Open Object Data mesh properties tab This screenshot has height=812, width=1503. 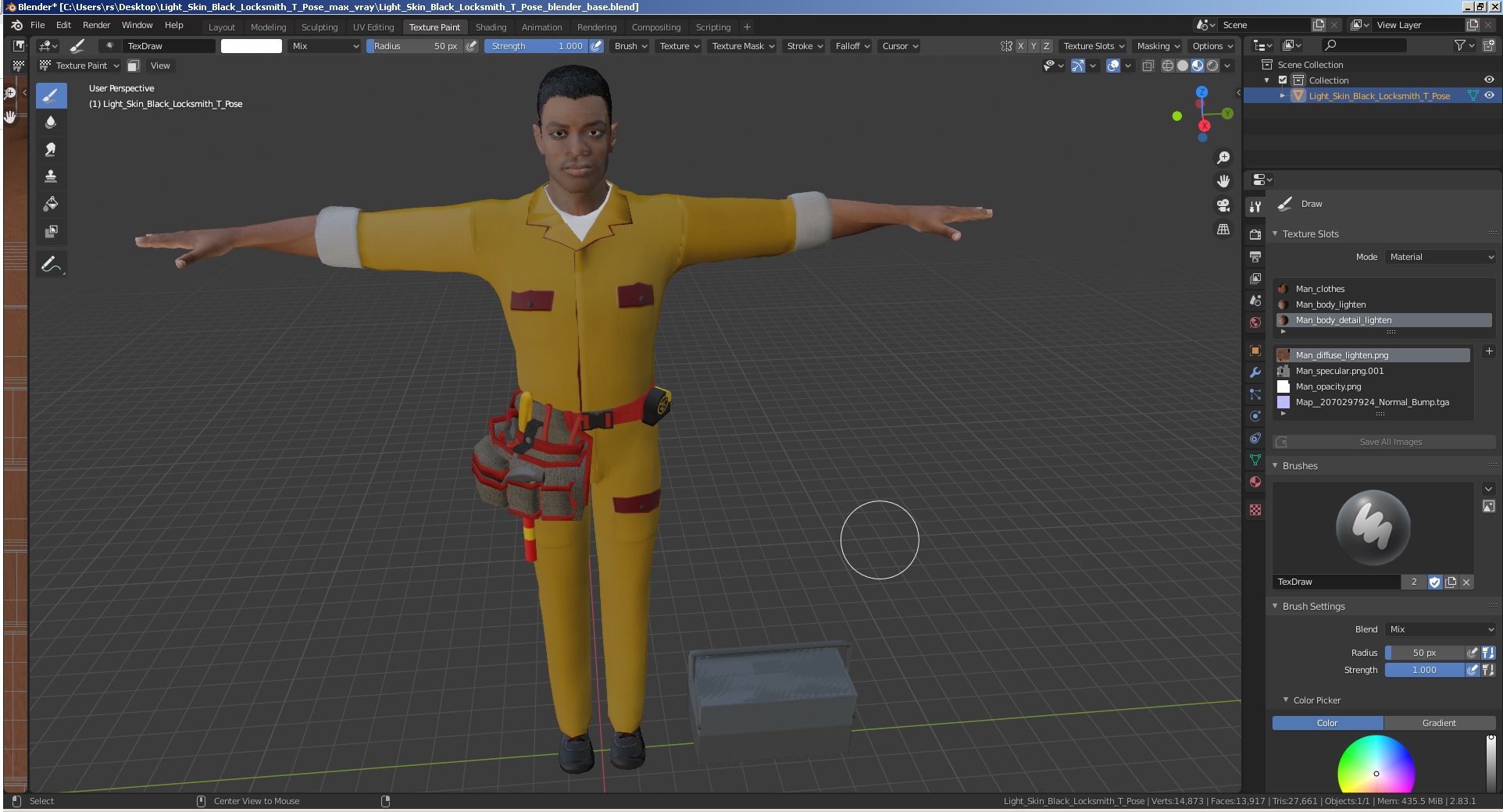coord(1255,460)
